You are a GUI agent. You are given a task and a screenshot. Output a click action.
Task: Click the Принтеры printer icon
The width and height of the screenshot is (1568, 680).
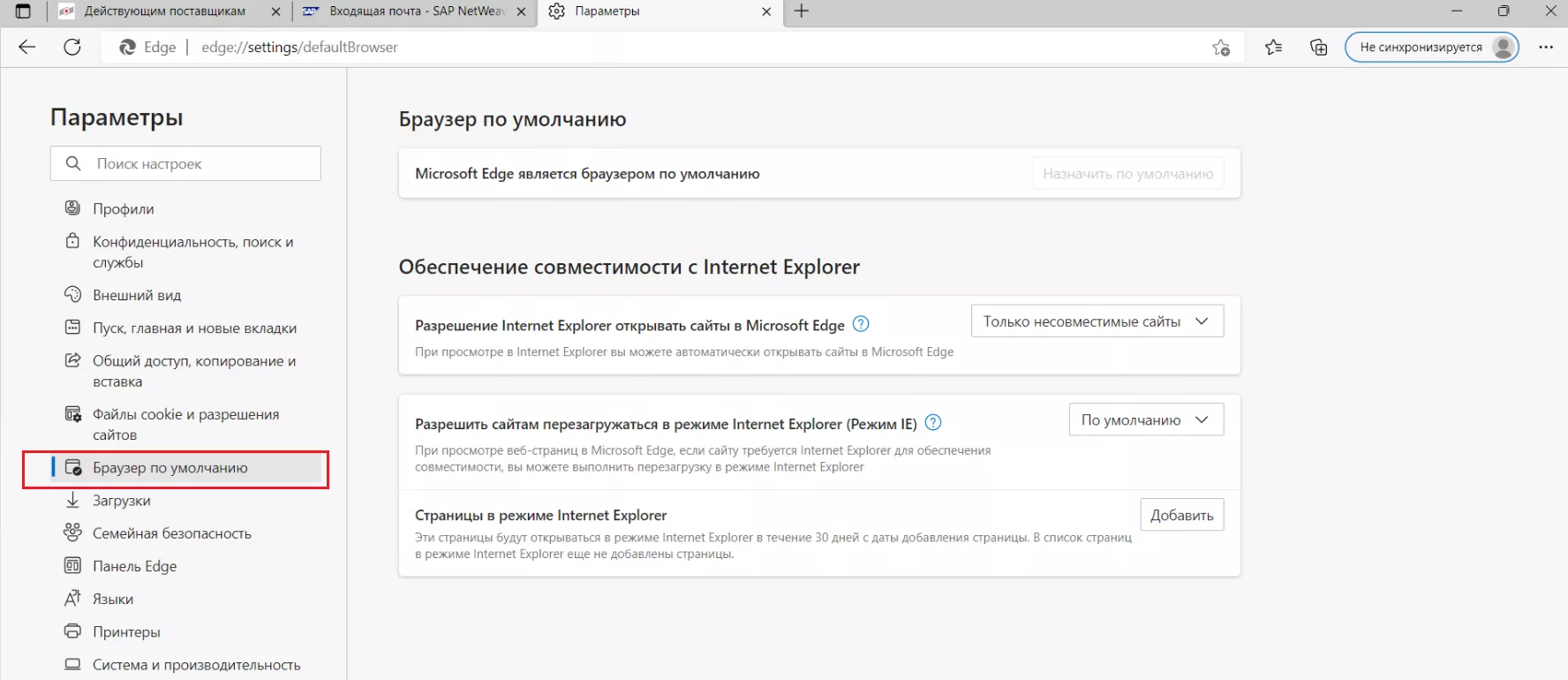click(72, 631)
